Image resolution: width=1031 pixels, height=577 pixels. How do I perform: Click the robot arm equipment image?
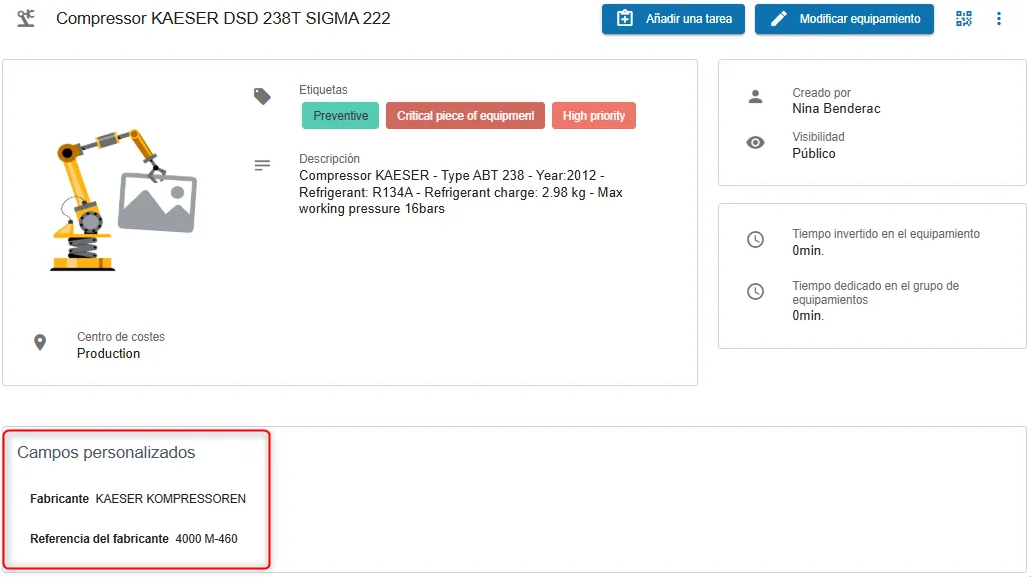pyautogui.click(x=124, y=199)
